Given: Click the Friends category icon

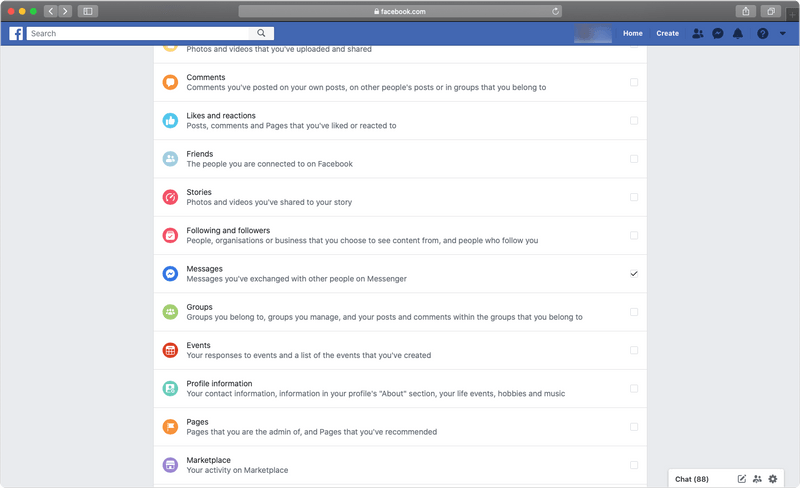Looking at the screenshot, I should pyautogui.click(x=170, y=159).
